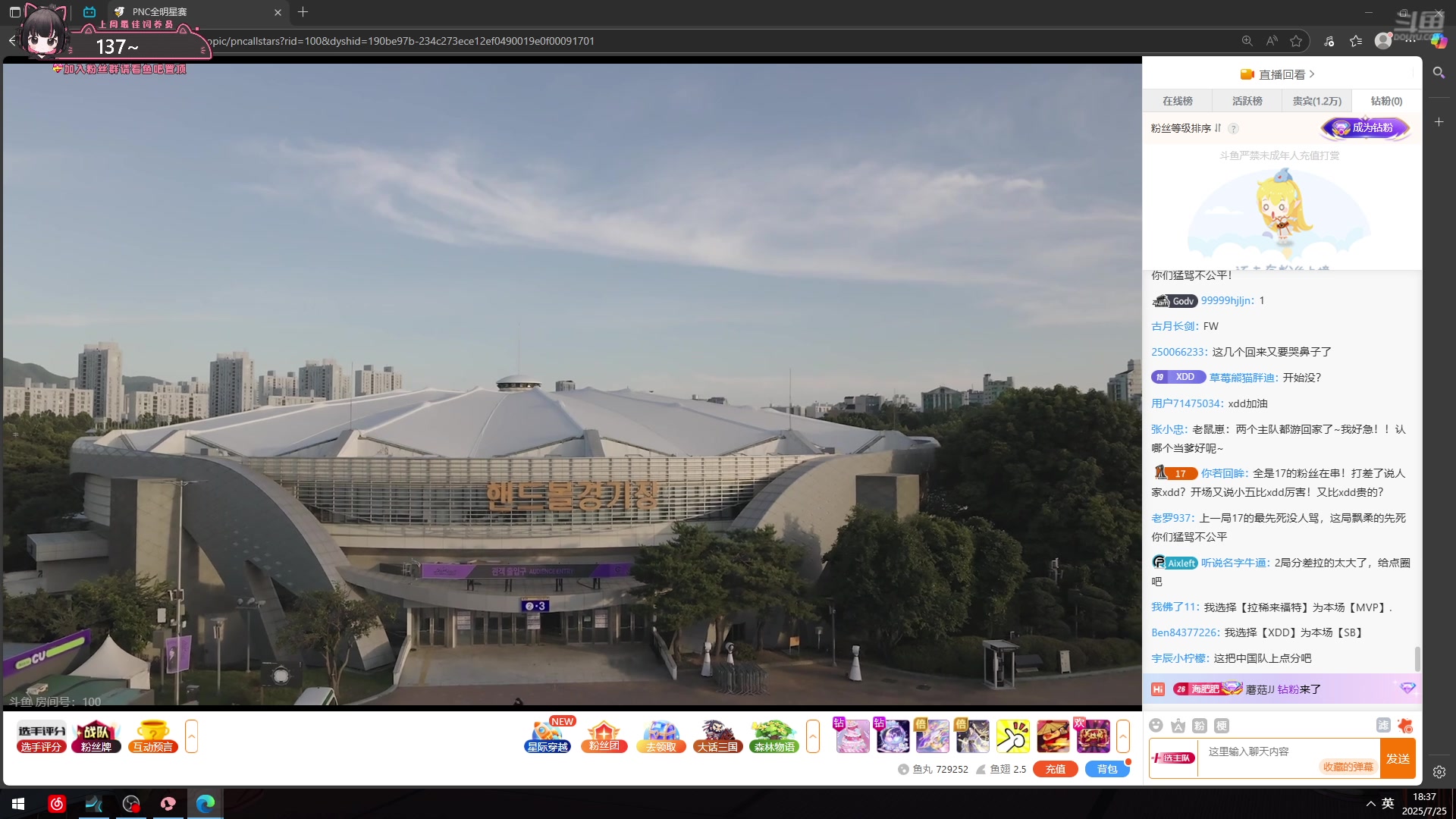Switch to the 活跃榜 tab
This screenshot has height=819, width=1456.
point(1247,101)
